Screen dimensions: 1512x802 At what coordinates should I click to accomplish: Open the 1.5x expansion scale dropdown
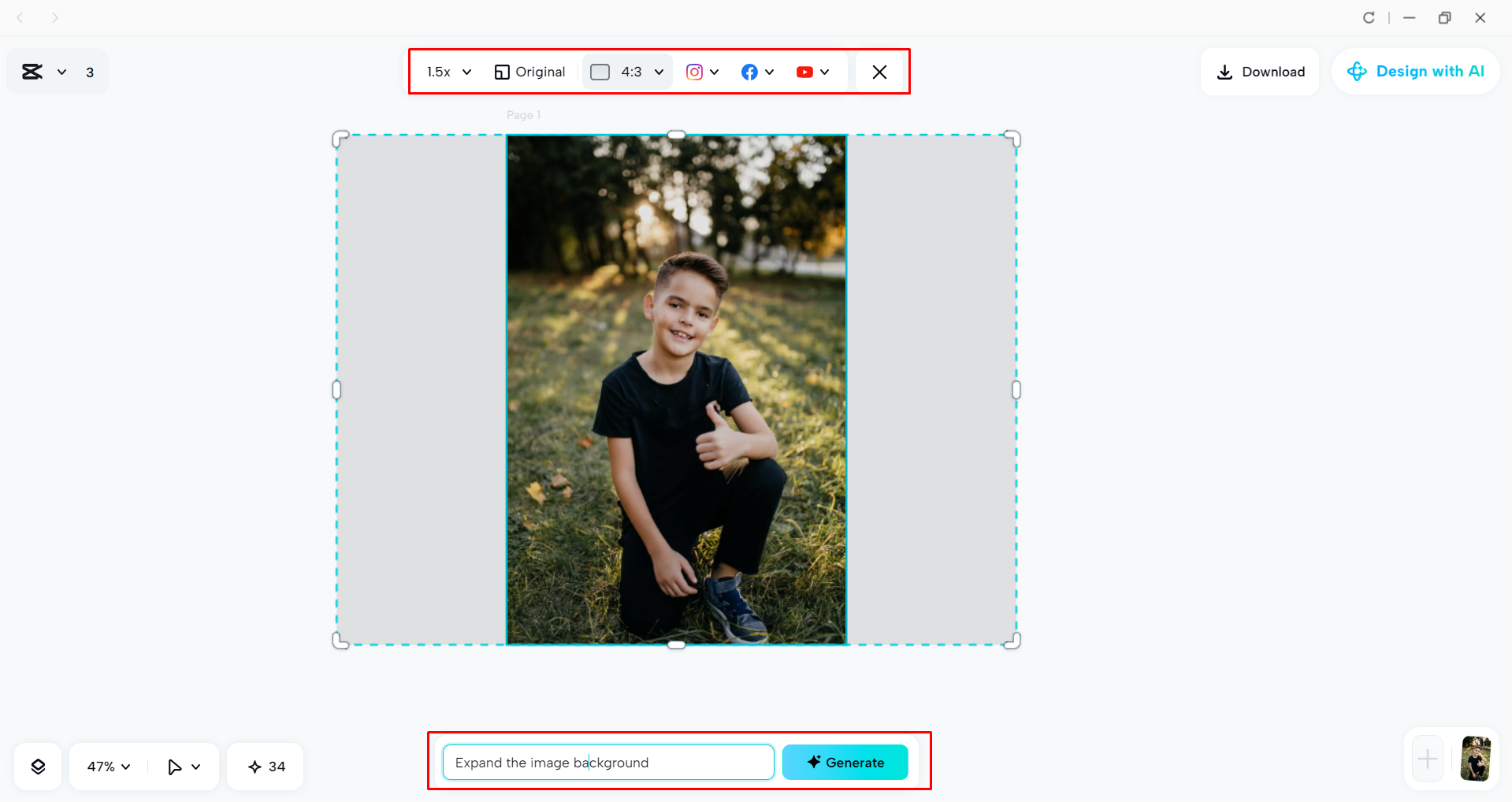(448, 72)
